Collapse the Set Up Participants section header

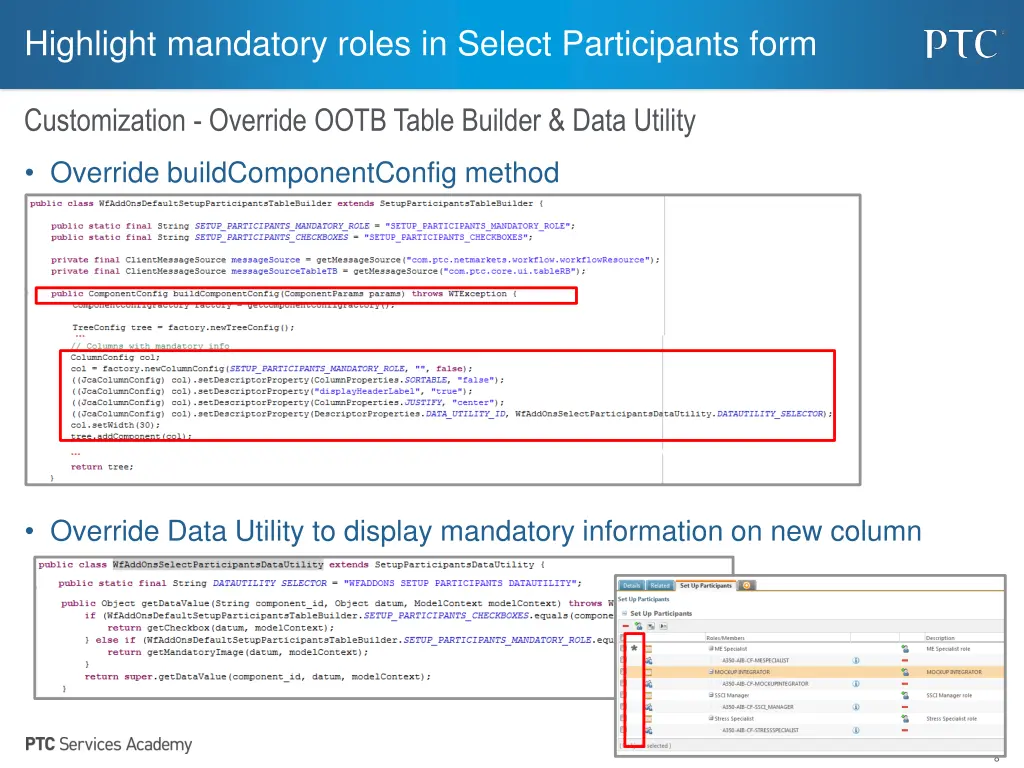coord(624,613)
